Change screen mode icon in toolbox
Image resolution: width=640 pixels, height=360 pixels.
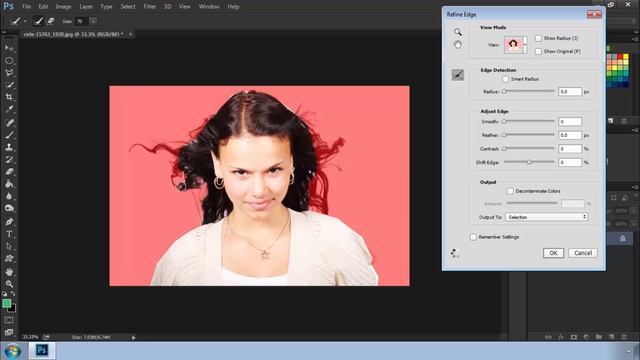click(x=9, y=332)
